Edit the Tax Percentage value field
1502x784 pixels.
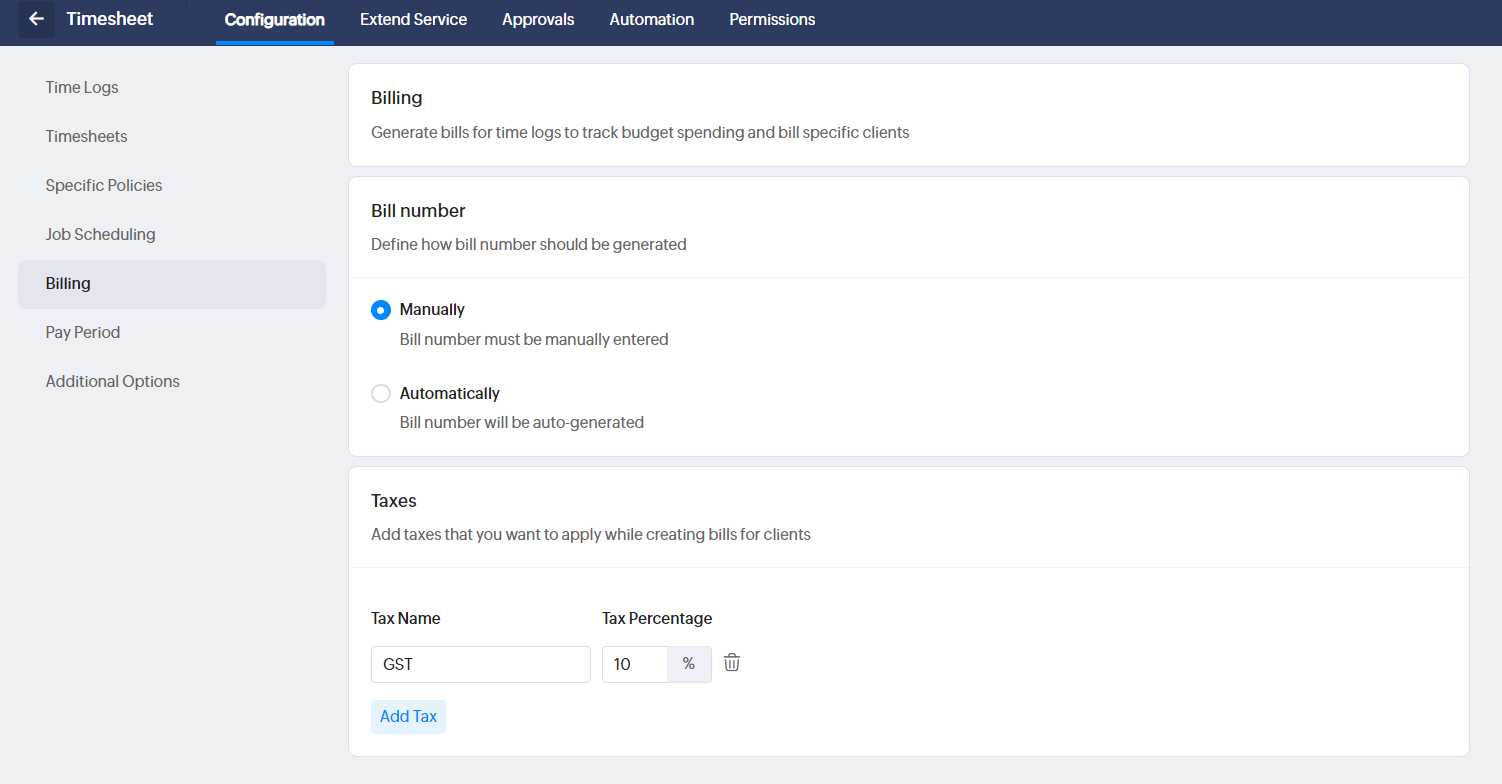pos(635,664)
